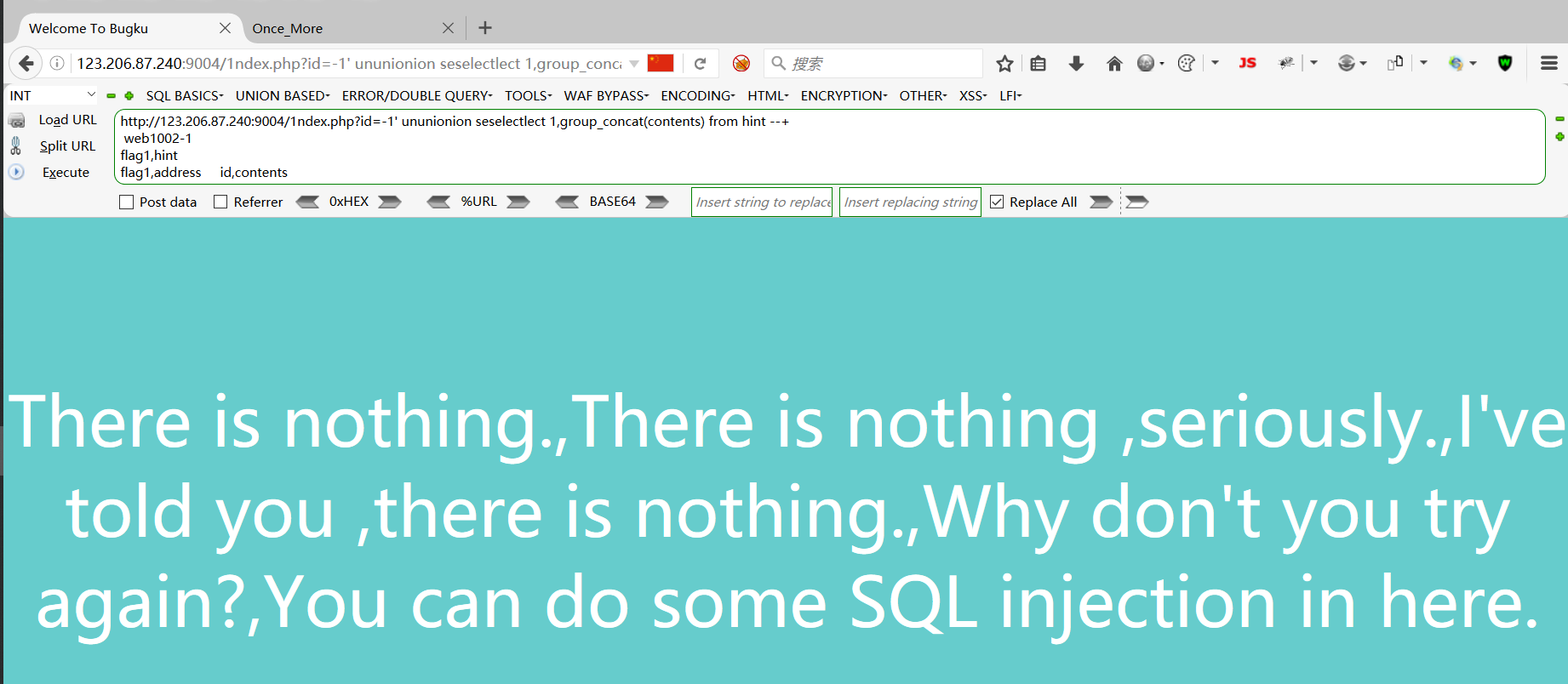Open the OTHER menu
The width and height of the screenshot is (1568, 684).
[x=923, y=96]
